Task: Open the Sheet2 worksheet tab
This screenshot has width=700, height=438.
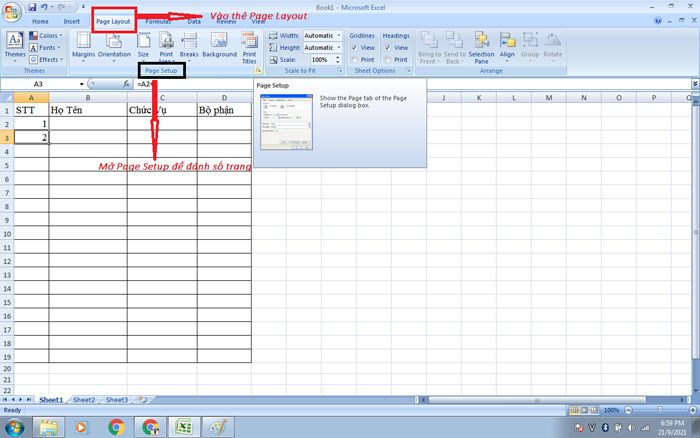Action: click(84, 400)
